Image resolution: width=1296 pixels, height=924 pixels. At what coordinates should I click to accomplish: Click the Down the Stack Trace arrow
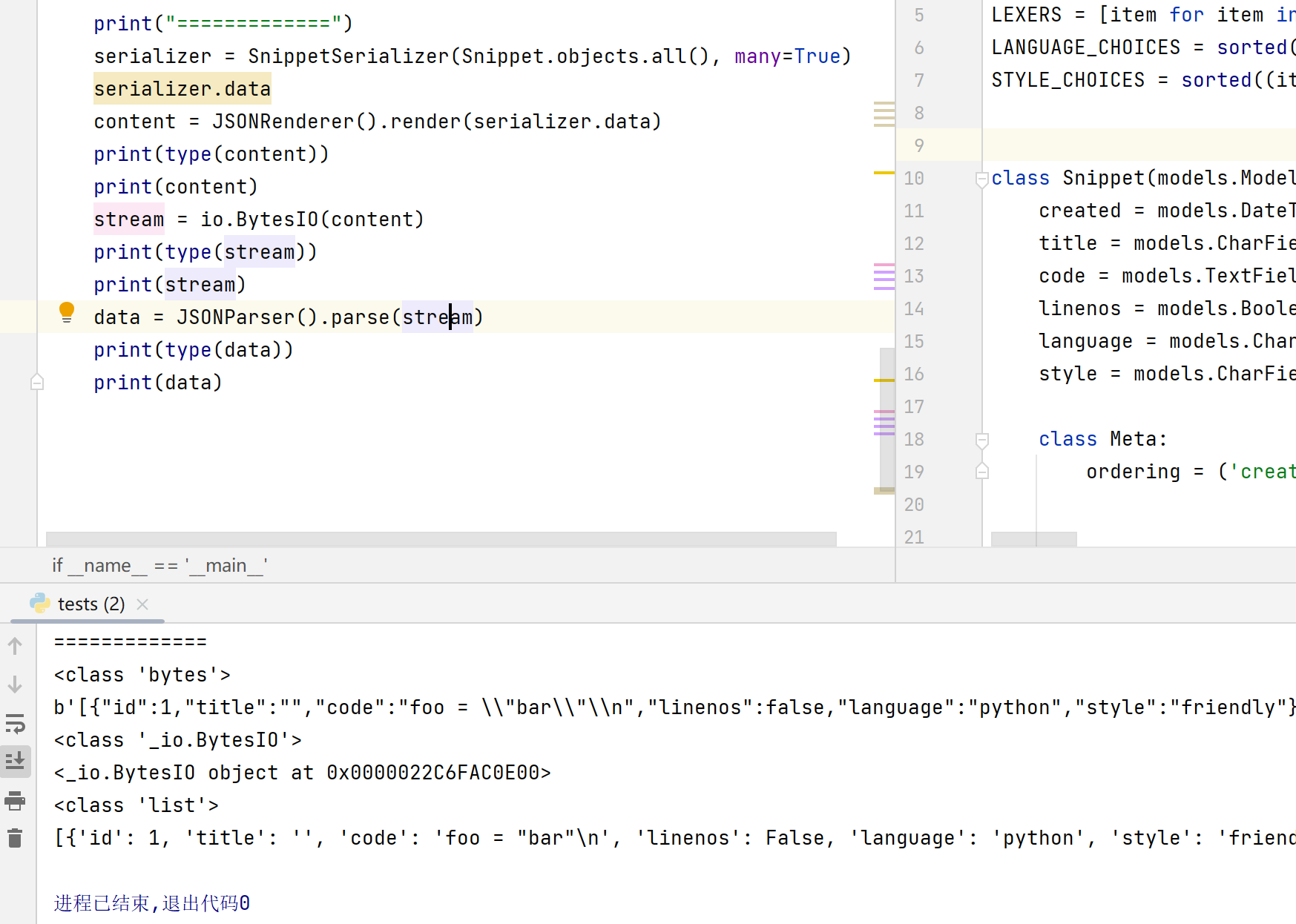[15, 684]
